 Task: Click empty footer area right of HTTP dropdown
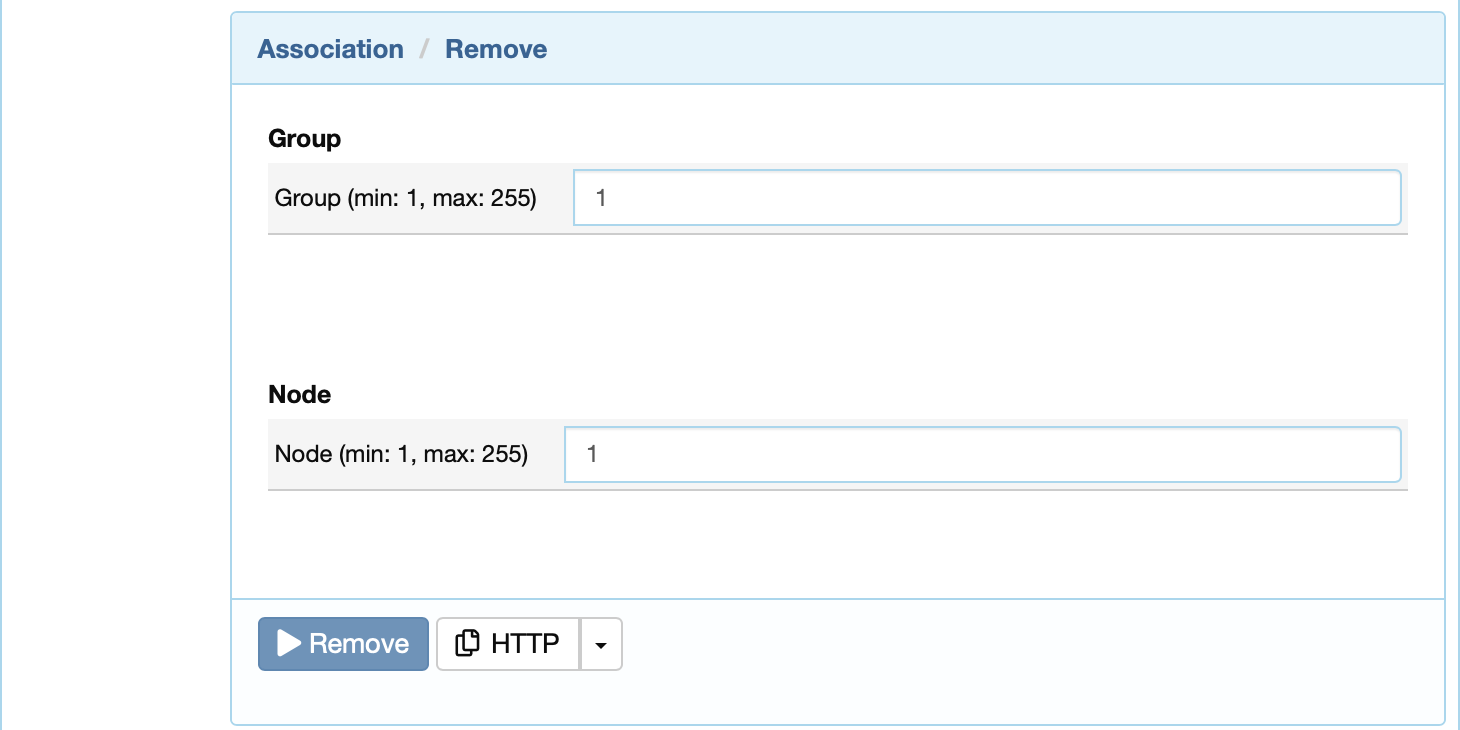pos(1030,644)
